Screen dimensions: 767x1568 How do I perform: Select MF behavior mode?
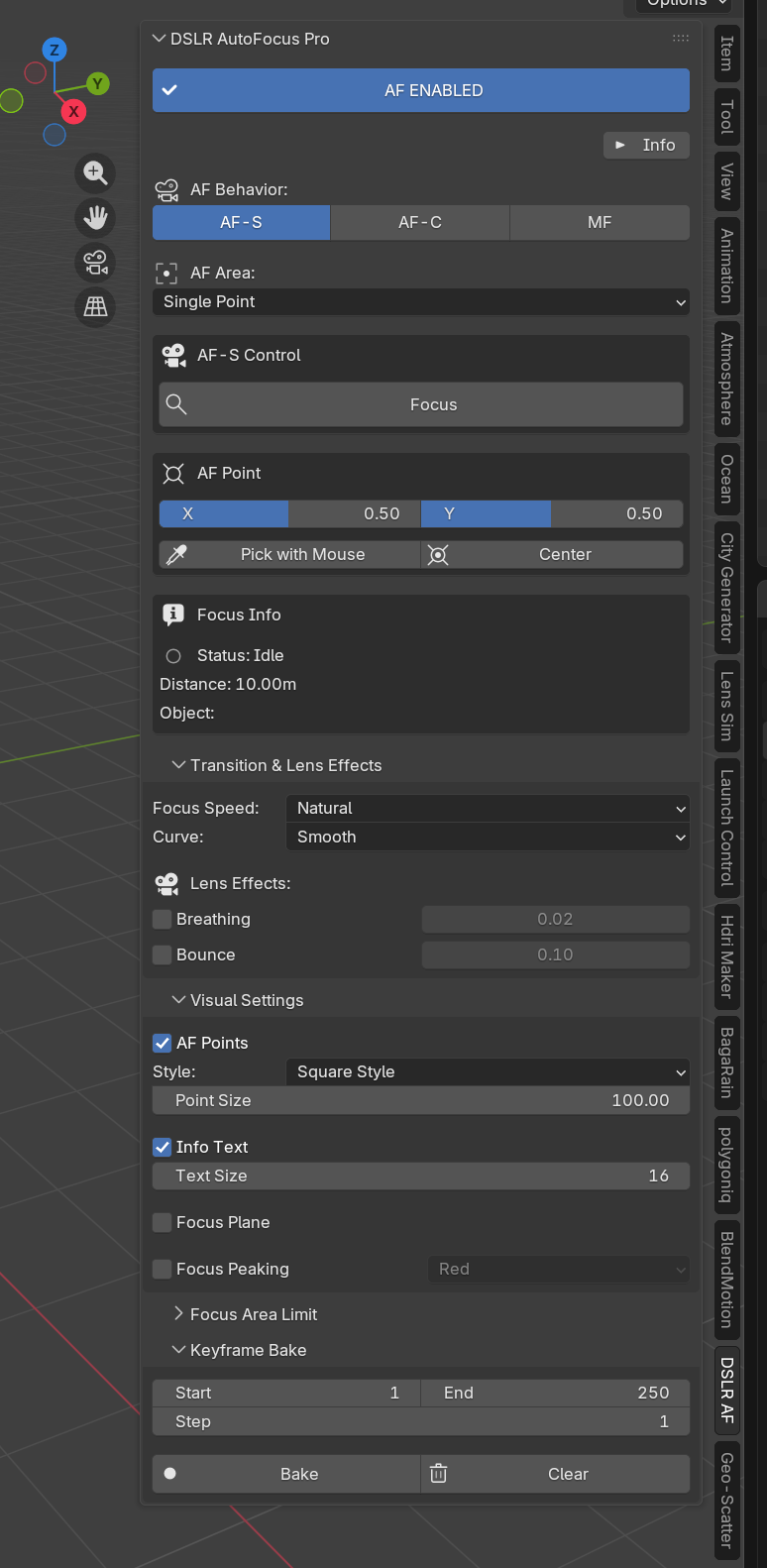pos(600,222)
